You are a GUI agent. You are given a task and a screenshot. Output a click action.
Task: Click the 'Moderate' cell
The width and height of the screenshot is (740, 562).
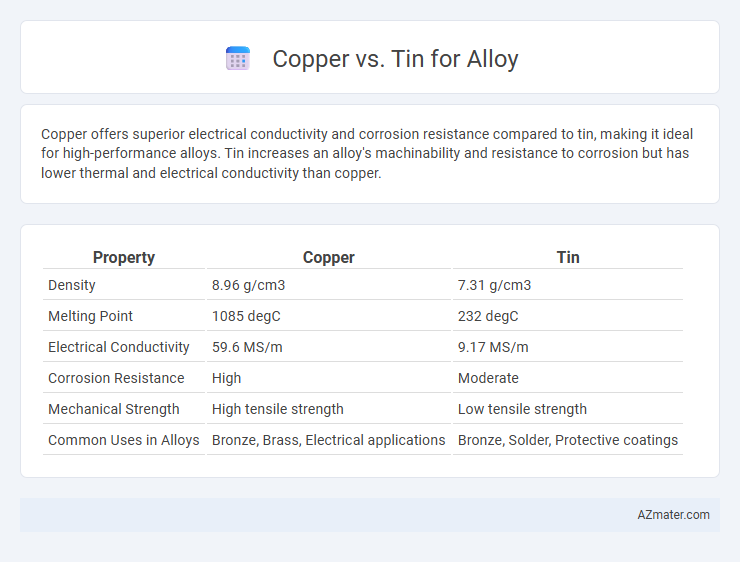(x=568, y=378)
